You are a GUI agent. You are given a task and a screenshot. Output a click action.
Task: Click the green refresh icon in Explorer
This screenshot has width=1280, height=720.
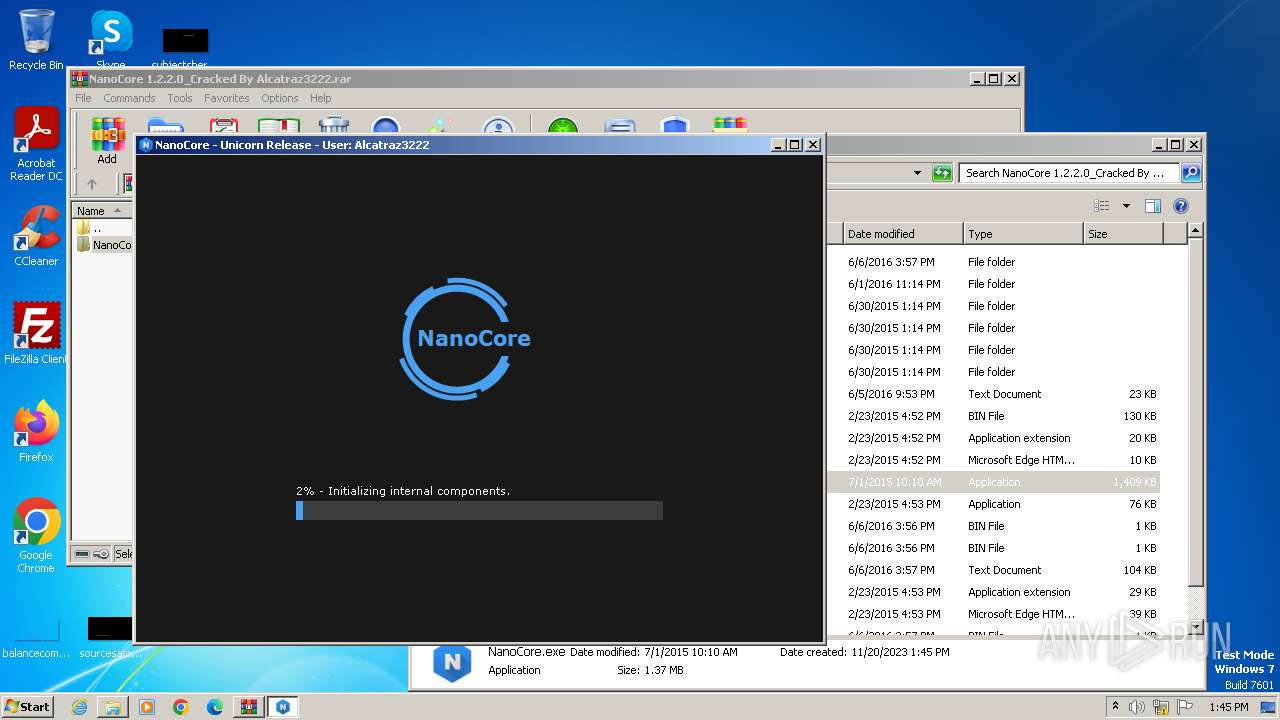tap(942, 173)
